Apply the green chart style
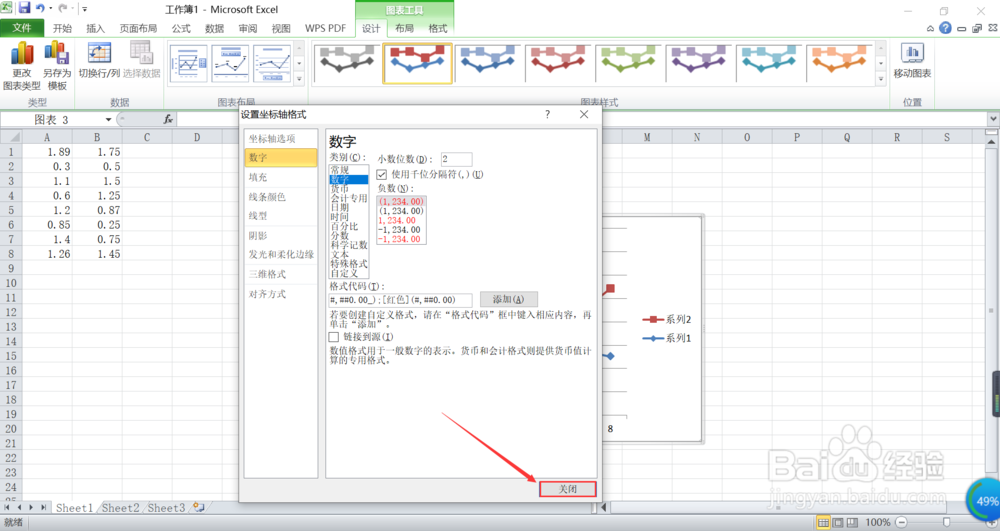 coord(628,63)
